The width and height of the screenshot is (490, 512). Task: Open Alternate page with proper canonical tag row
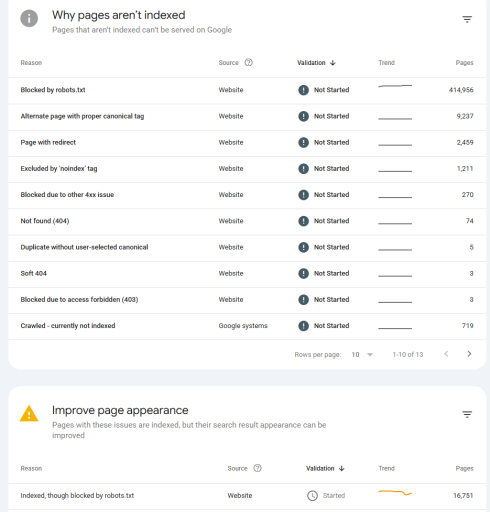[247, 116]
